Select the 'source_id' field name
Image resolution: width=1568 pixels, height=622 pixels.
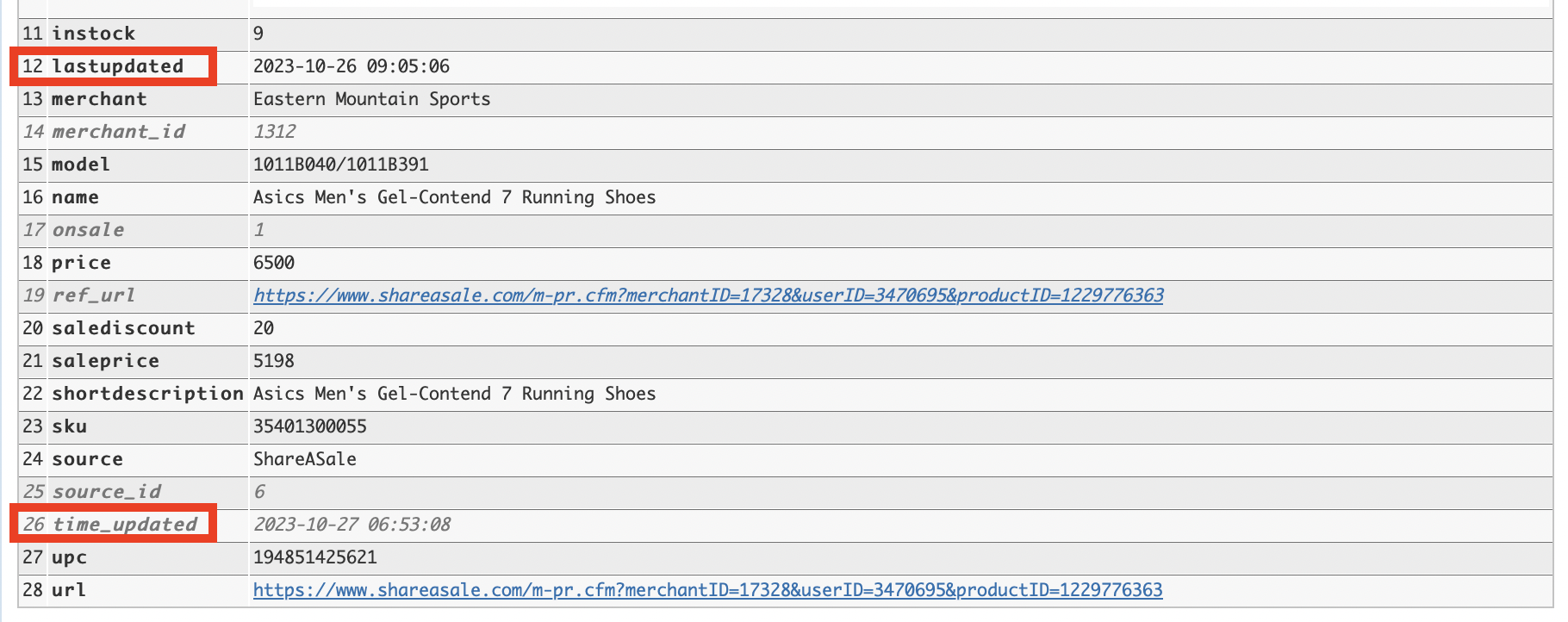click(x=106, y=492)
